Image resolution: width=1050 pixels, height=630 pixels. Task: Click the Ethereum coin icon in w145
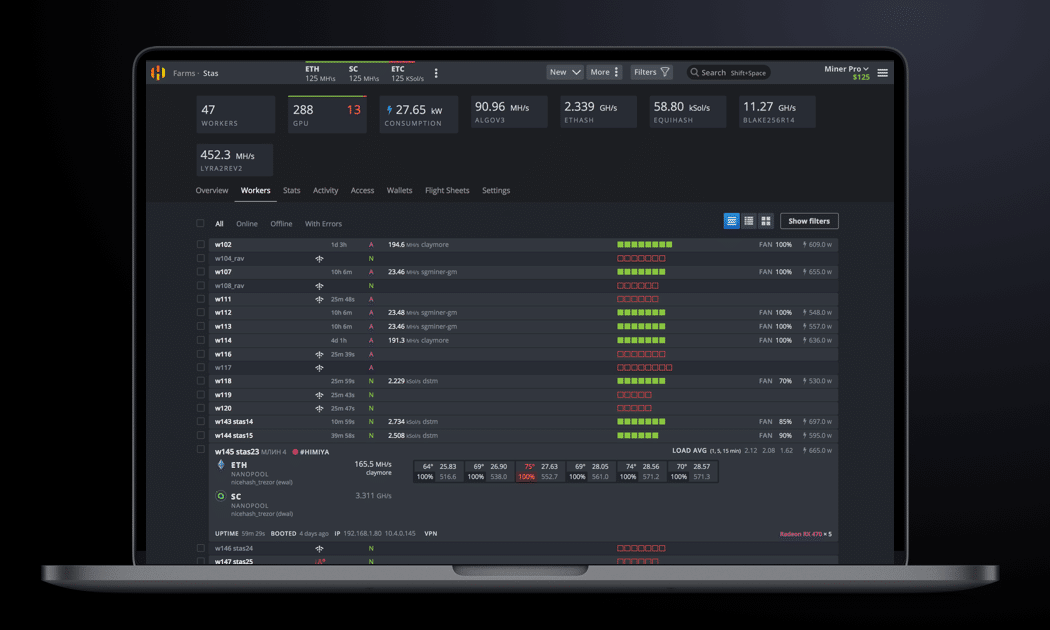coord(221,465)
